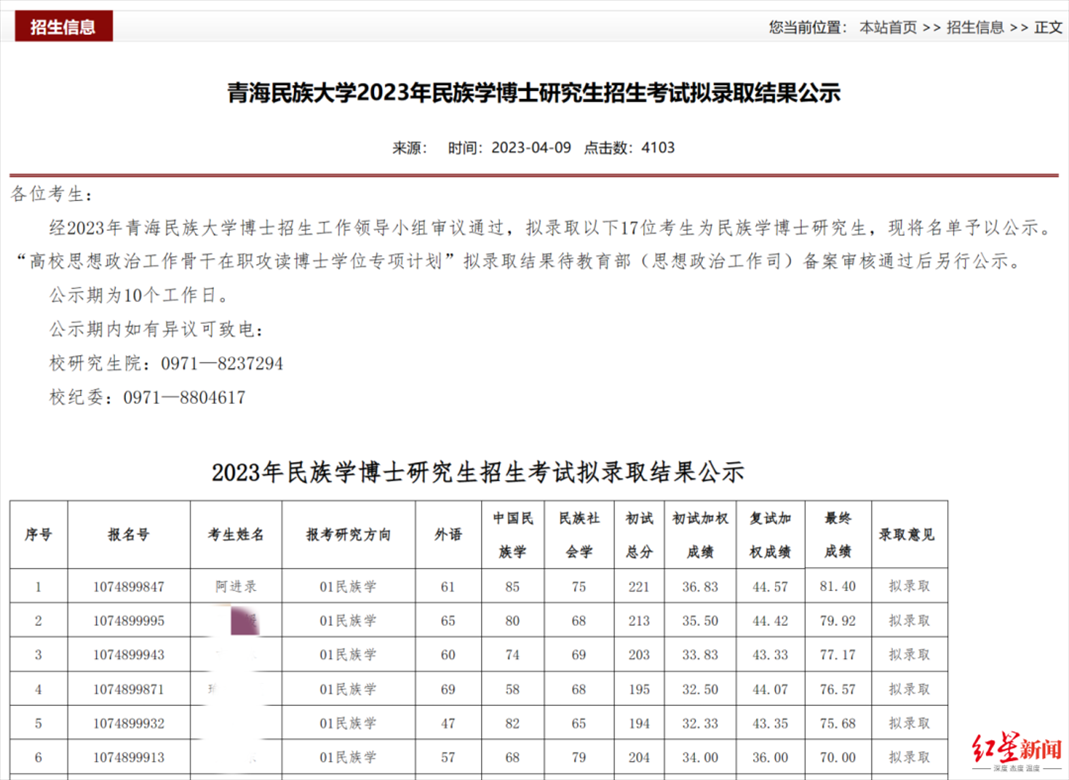Select the 外语 column header

pyautogui.click(x=448, y=535)
